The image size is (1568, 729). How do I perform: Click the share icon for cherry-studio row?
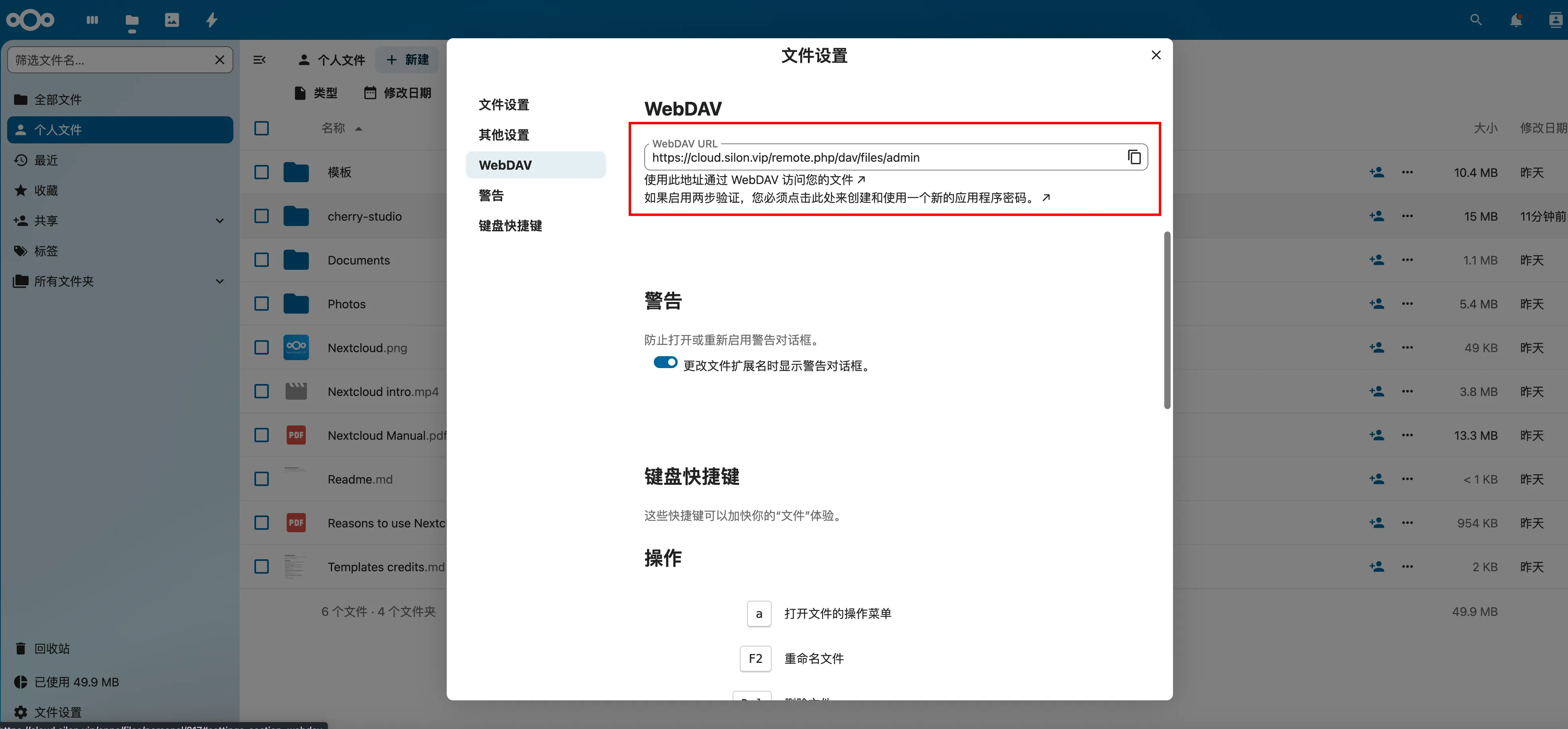click(x=1377, y=216)
